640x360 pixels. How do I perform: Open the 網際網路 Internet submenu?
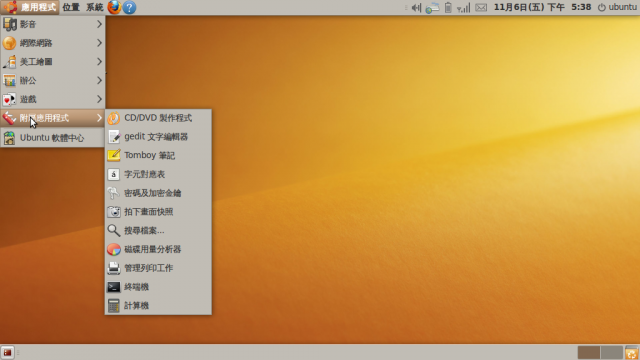point(53,43)
